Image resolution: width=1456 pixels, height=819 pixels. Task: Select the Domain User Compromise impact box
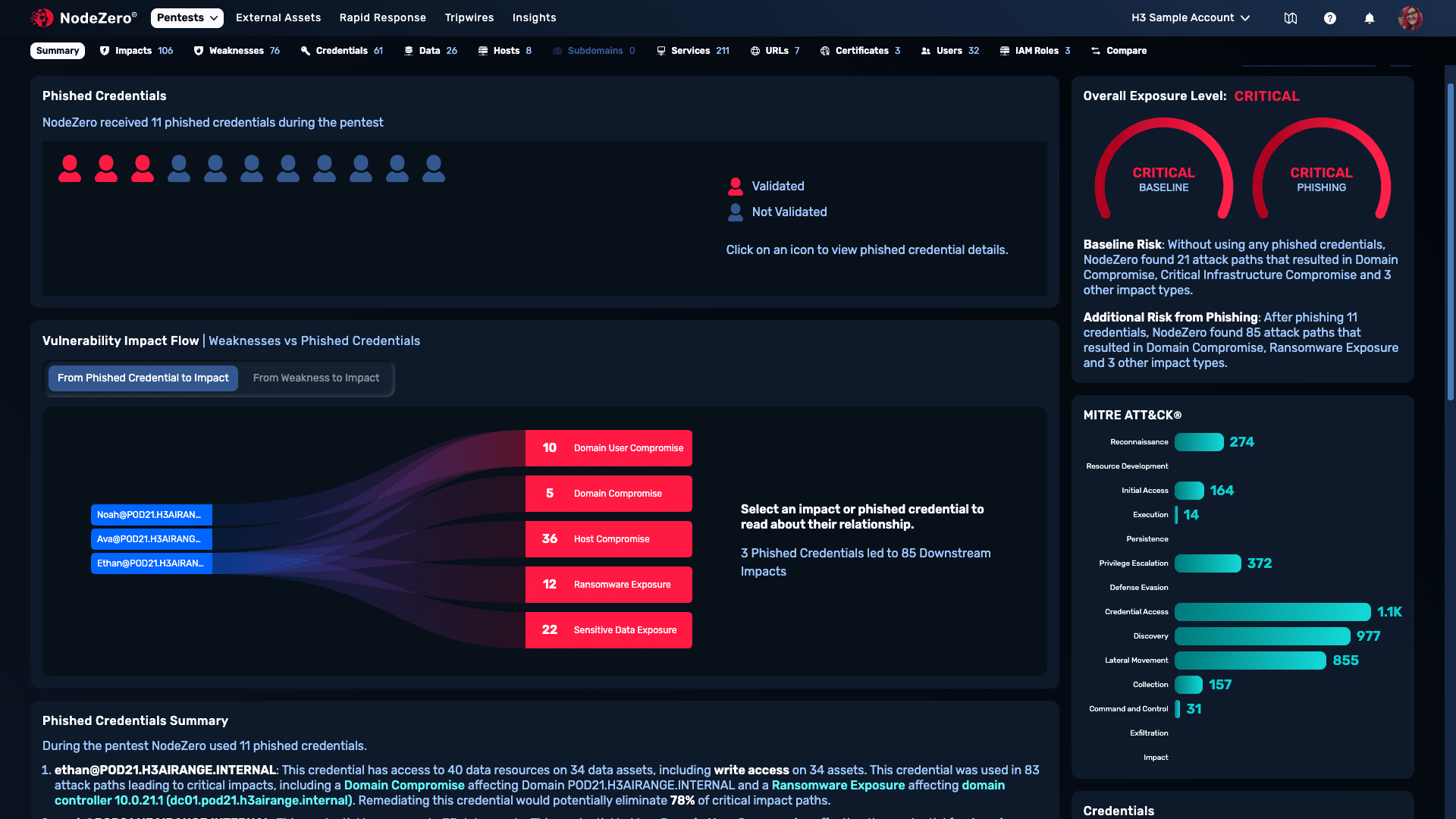click(x=609, y=448)
